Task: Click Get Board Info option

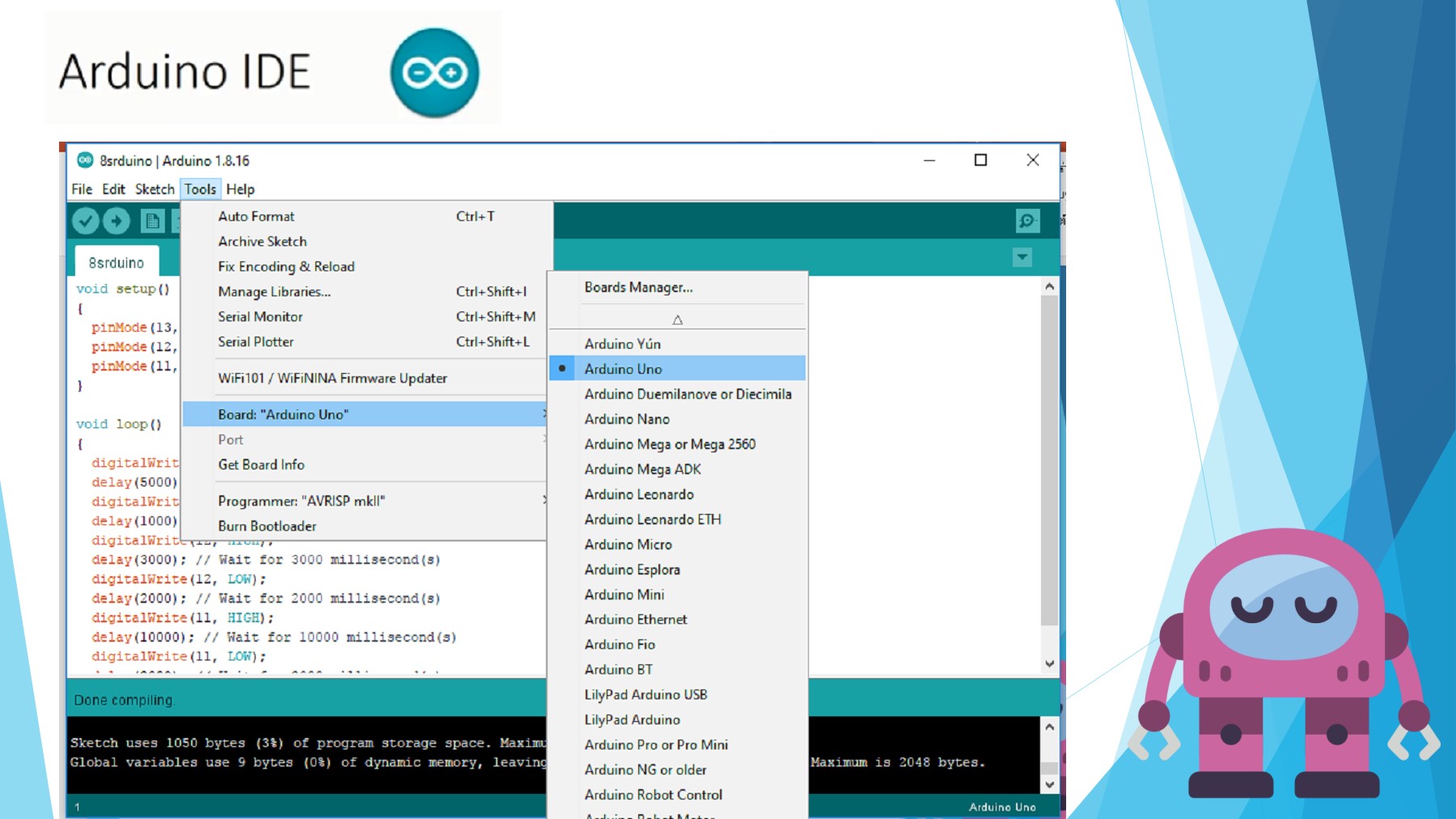Action: coord(260,465)
